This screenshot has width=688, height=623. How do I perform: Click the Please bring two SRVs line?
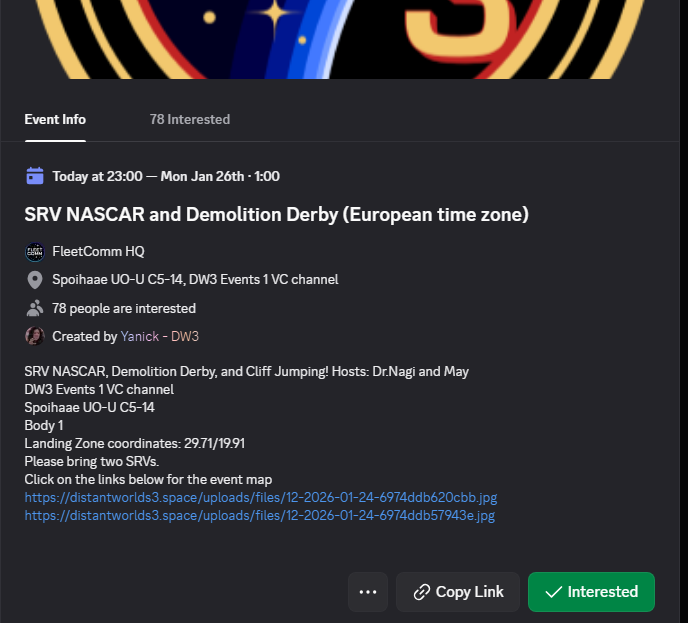(x=92, y=462)
